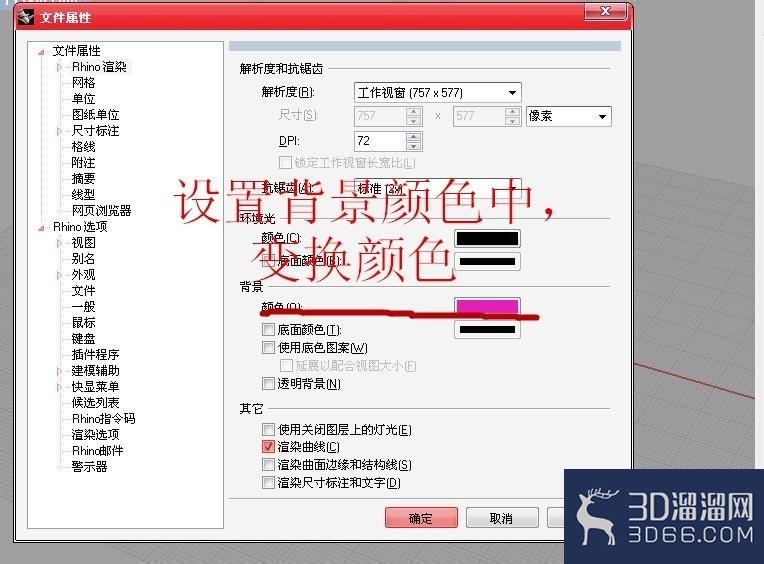
Task: Pick the 环境光 颜色 black swatch
Action: click(x=487, y=239)
